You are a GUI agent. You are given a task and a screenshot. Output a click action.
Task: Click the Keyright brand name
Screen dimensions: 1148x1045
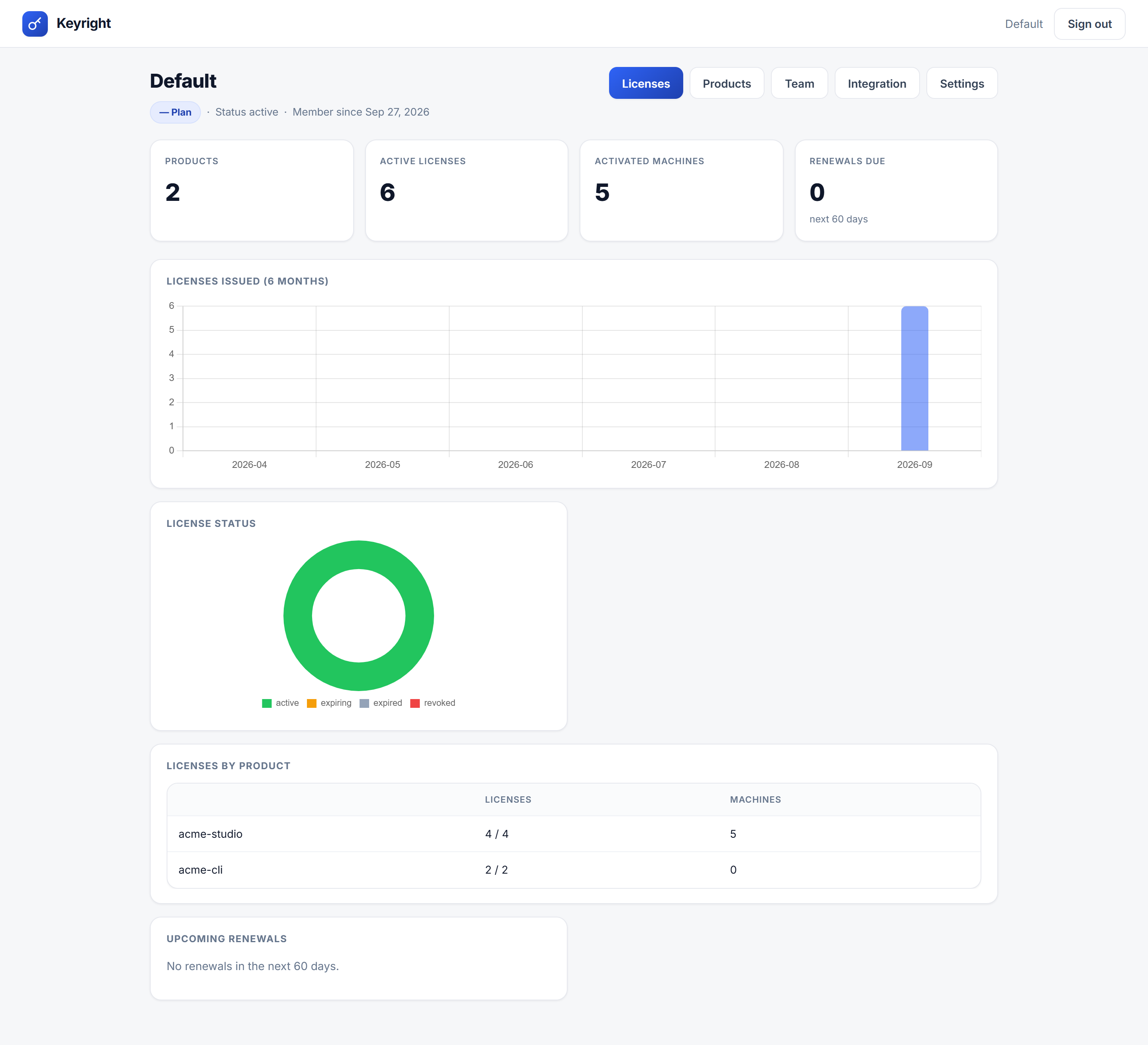pos(84,24)
